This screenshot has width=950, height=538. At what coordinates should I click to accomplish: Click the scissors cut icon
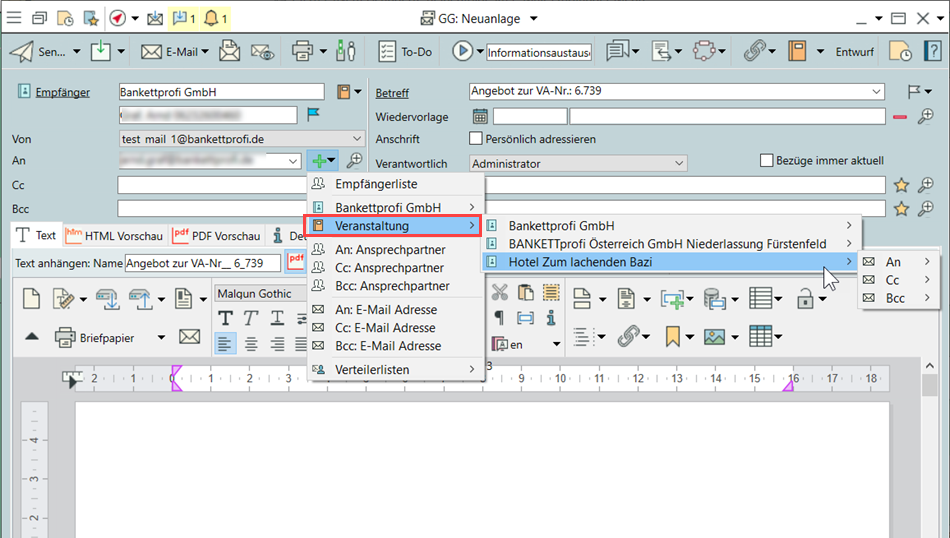pos(499,292)
